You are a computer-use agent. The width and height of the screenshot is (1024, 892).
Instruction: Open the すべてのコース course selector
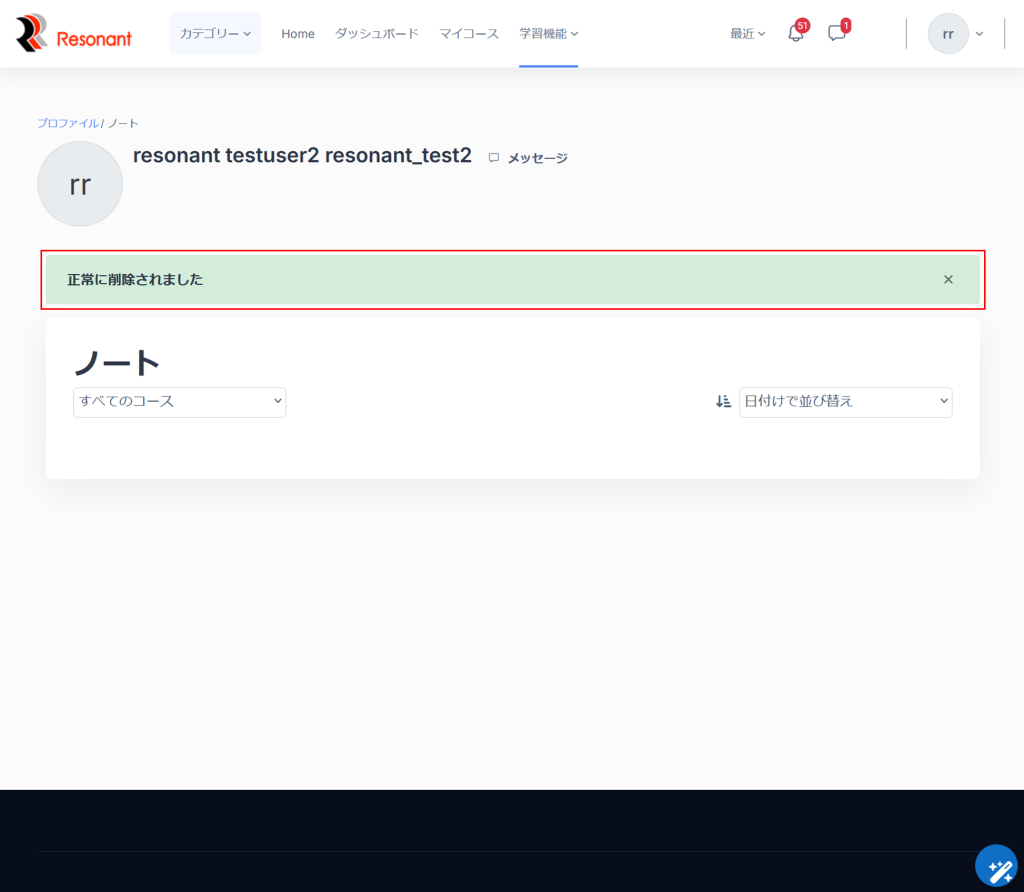180,402
